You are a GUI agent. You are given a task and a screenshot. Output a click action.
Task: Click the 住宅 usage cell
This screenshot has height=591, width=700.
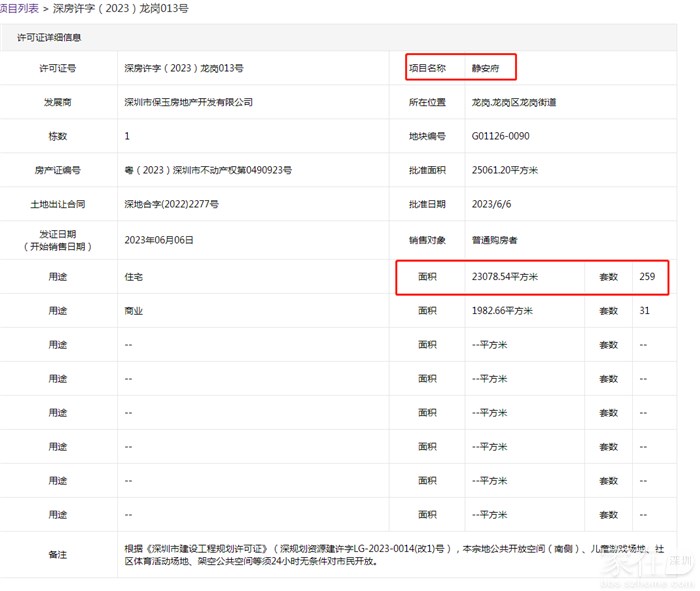point(133,276)
